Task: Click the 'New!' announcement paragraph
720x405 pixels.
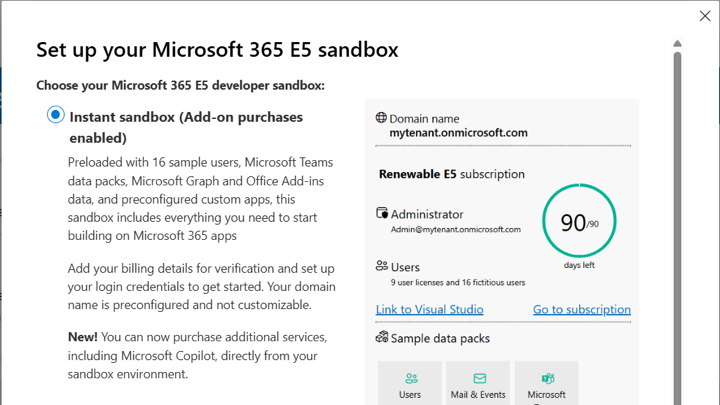Action: point(197,355)
